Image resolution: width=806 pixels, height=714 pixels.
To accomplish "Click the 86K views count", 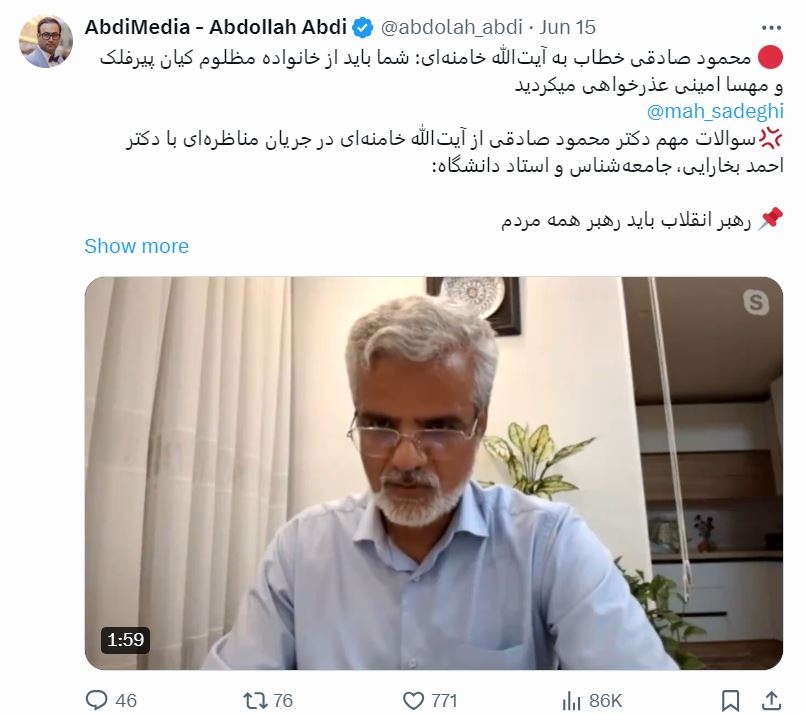I will (x=606, y=701).
